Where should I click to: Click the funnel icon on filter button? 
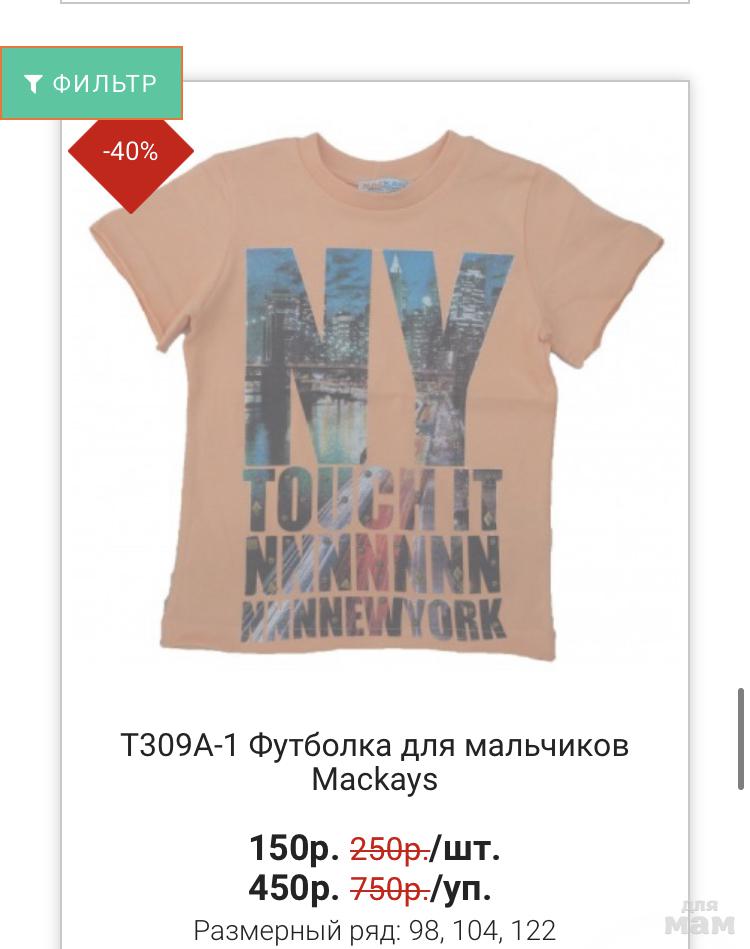tap(33, 84)
